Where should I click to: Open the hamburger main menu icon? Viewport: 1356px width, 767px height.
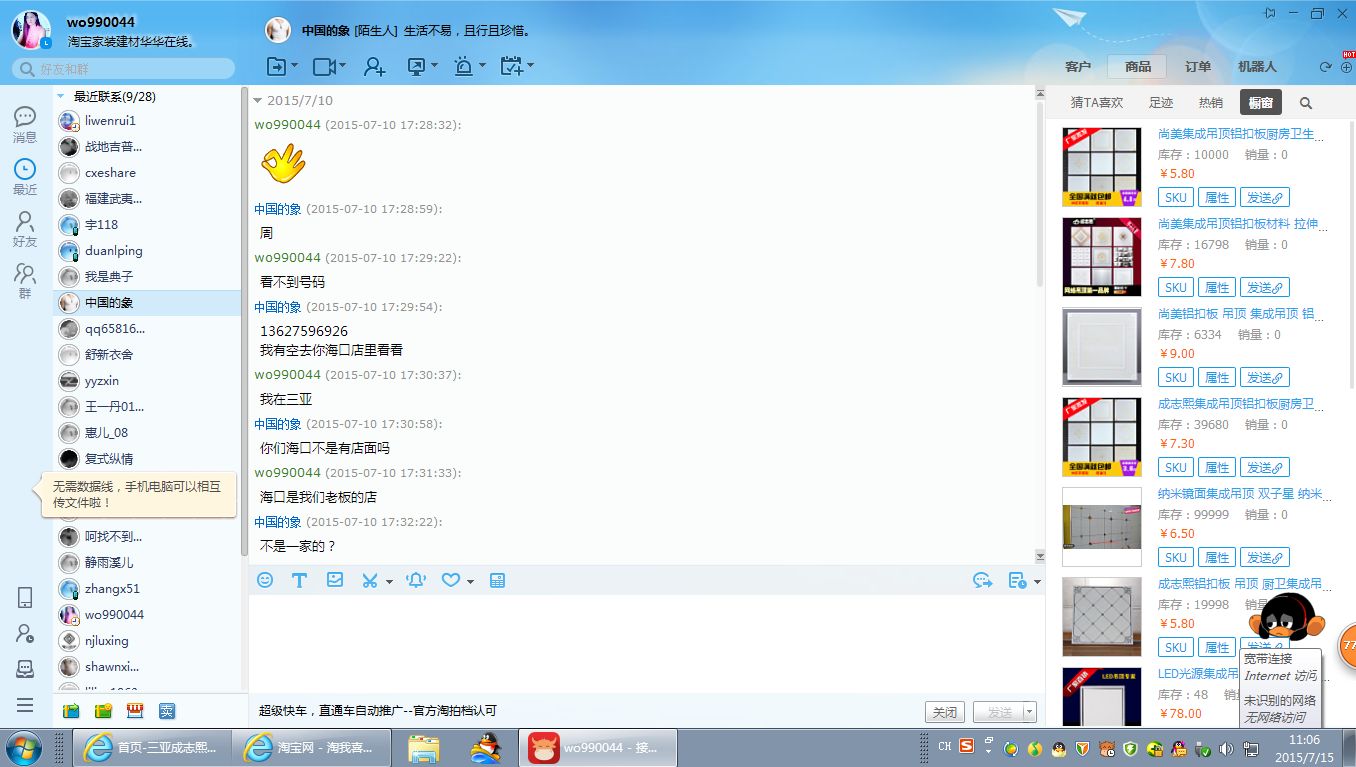25,705
